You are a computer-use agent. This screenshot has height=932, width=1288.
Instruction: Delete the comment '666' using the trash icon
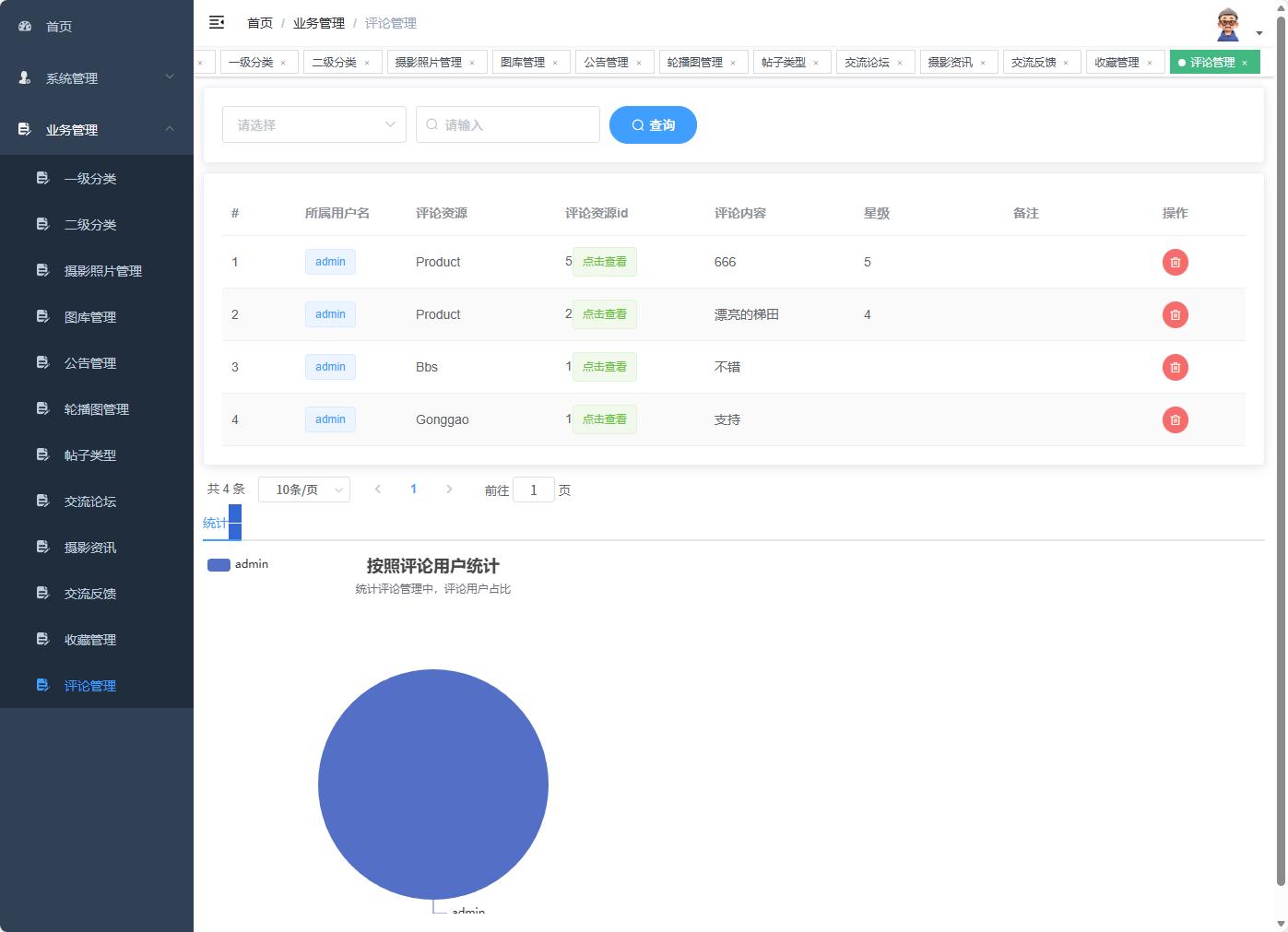1175,262
